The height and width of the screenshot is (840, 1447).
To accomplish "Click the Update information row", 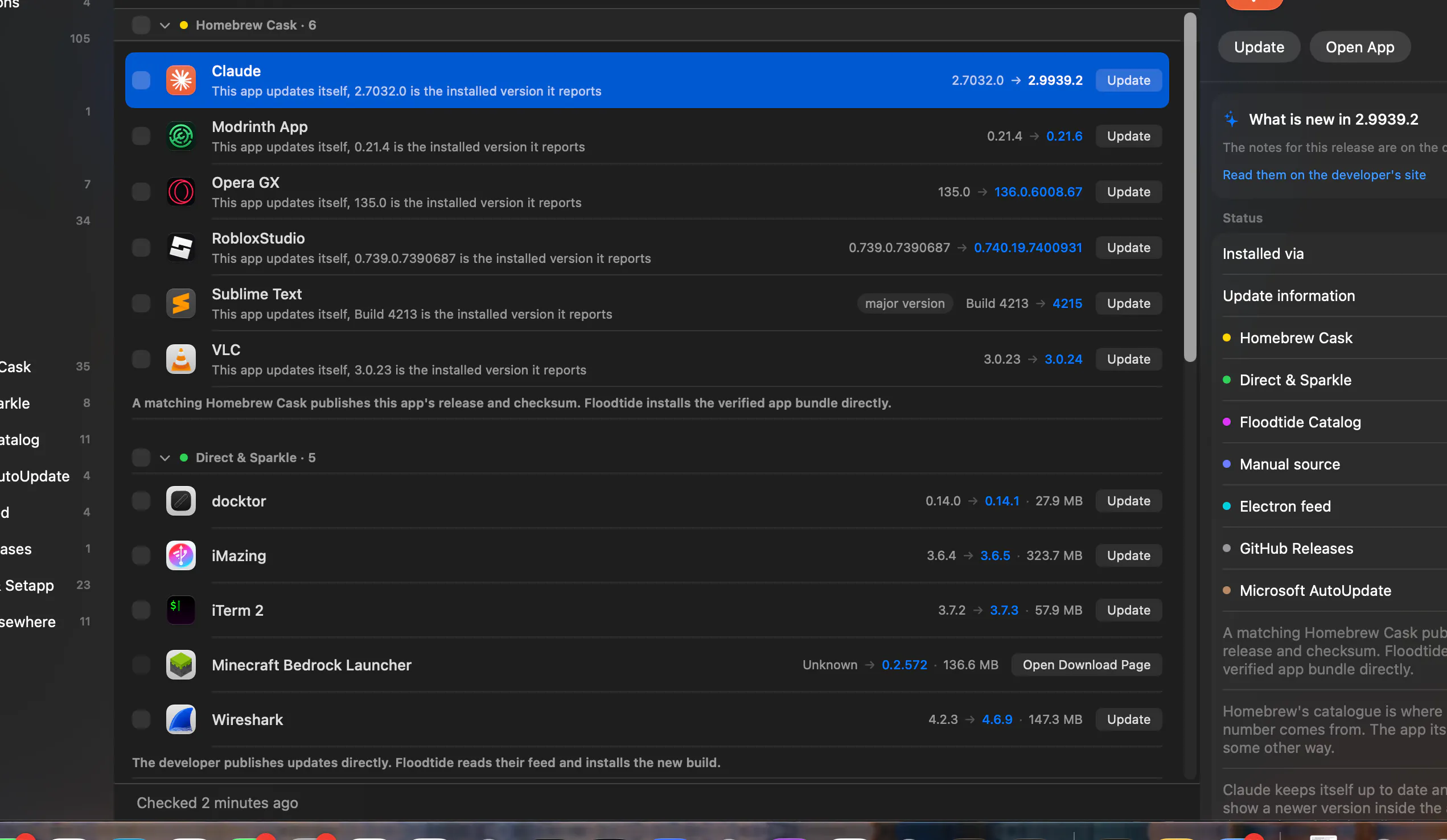I will point(1334,295).
